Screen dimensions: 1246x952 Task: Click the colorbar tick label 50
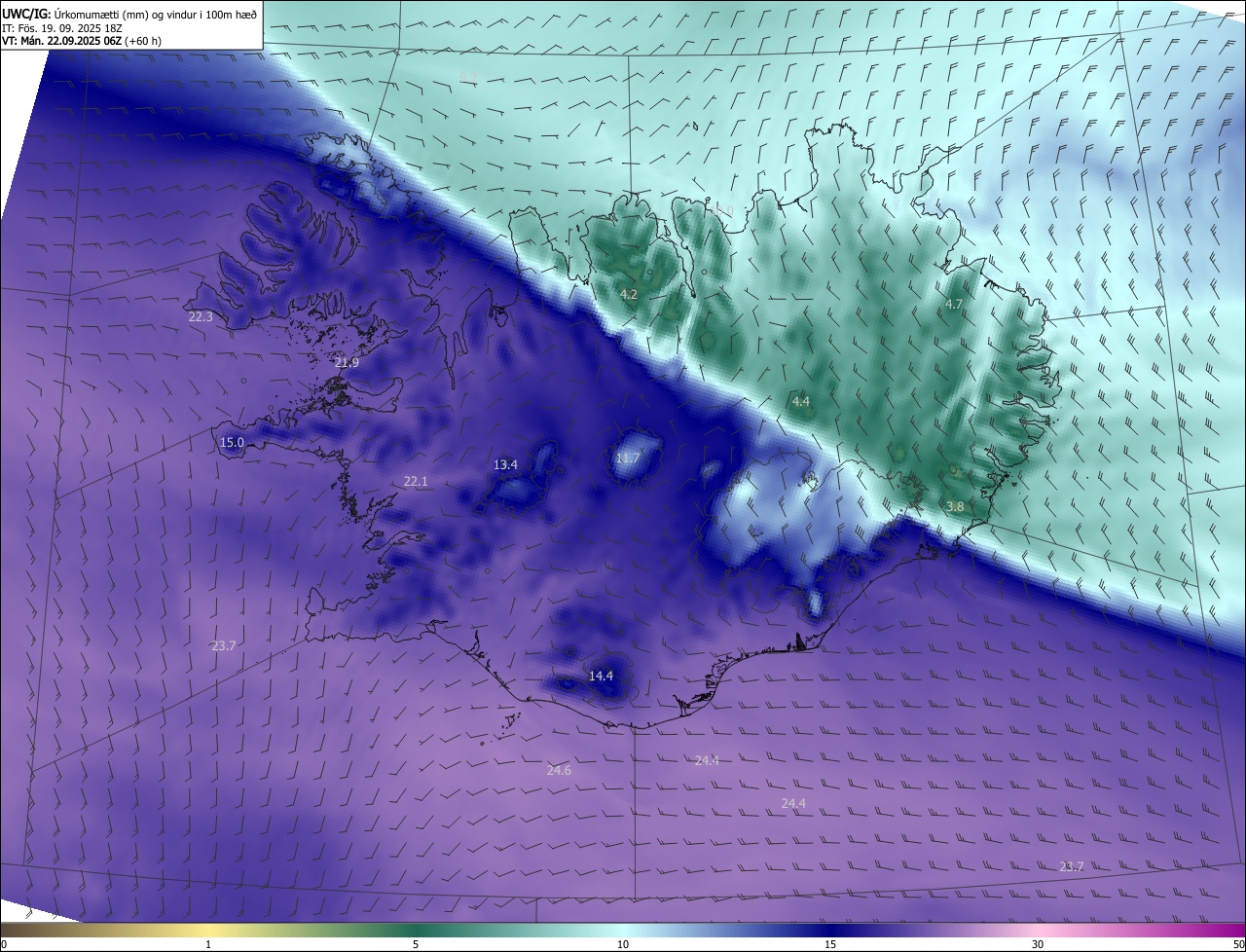pyautogui.click(x=1238, y=944)
